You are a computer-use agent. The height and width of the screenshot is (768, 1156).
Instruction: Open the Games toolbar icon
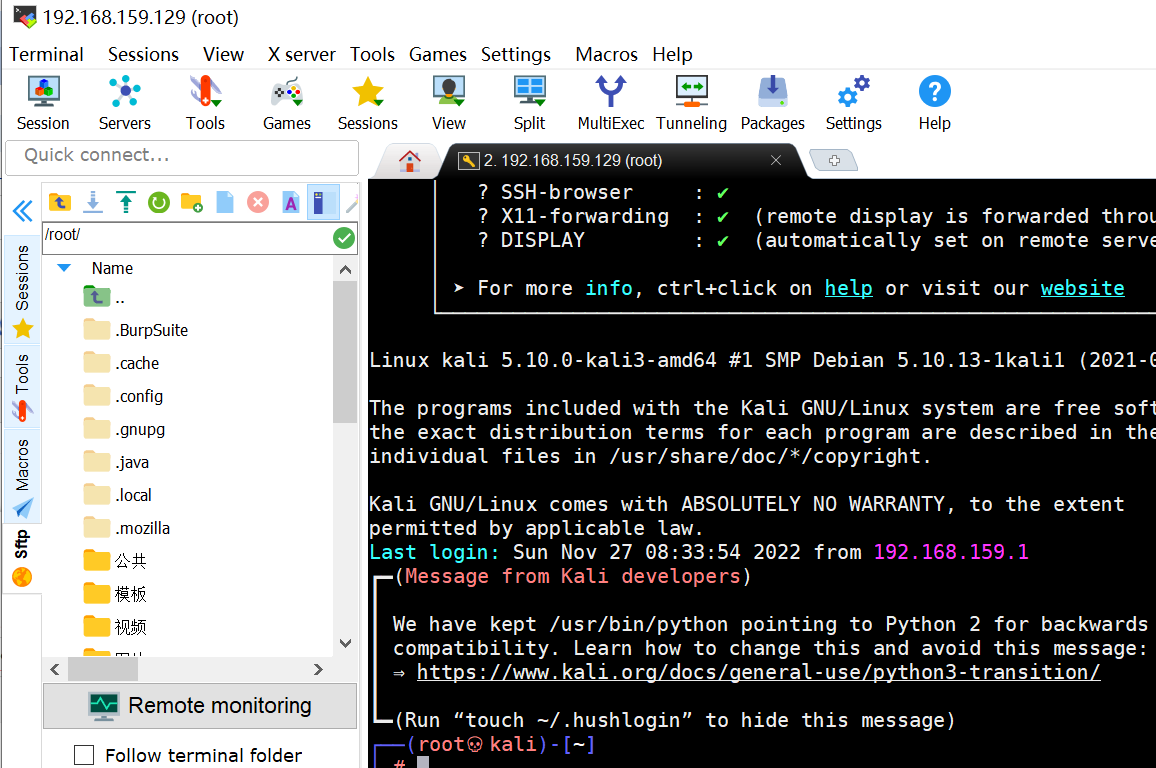[287, 102]
